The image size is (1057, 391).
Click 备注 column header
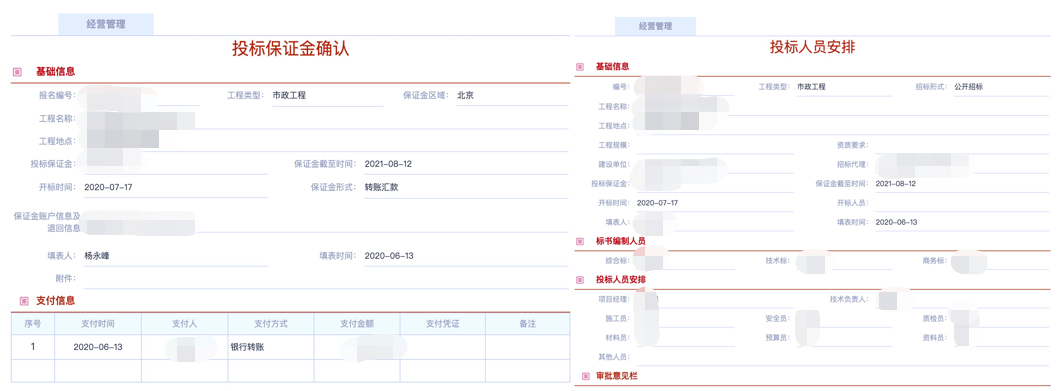[x=527, y=324]
